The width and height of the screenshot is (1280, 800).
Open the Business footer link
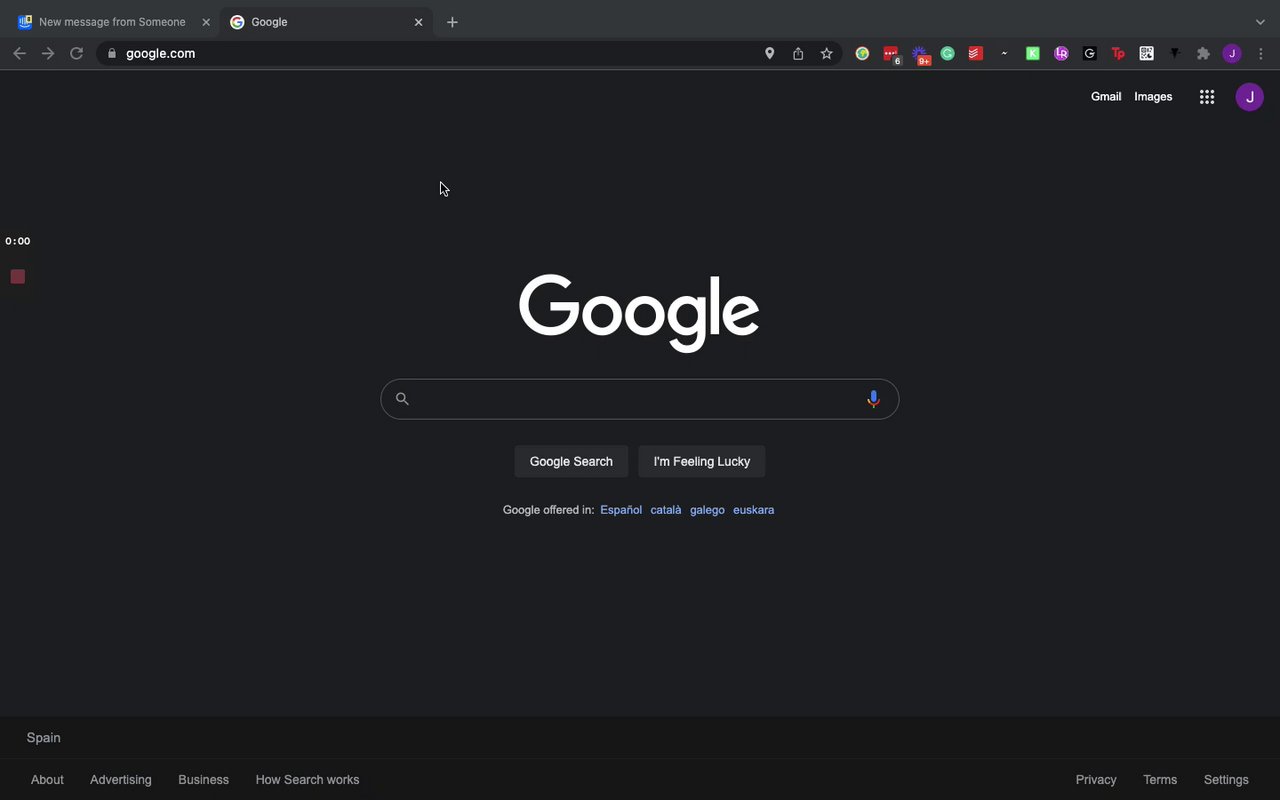203,780
